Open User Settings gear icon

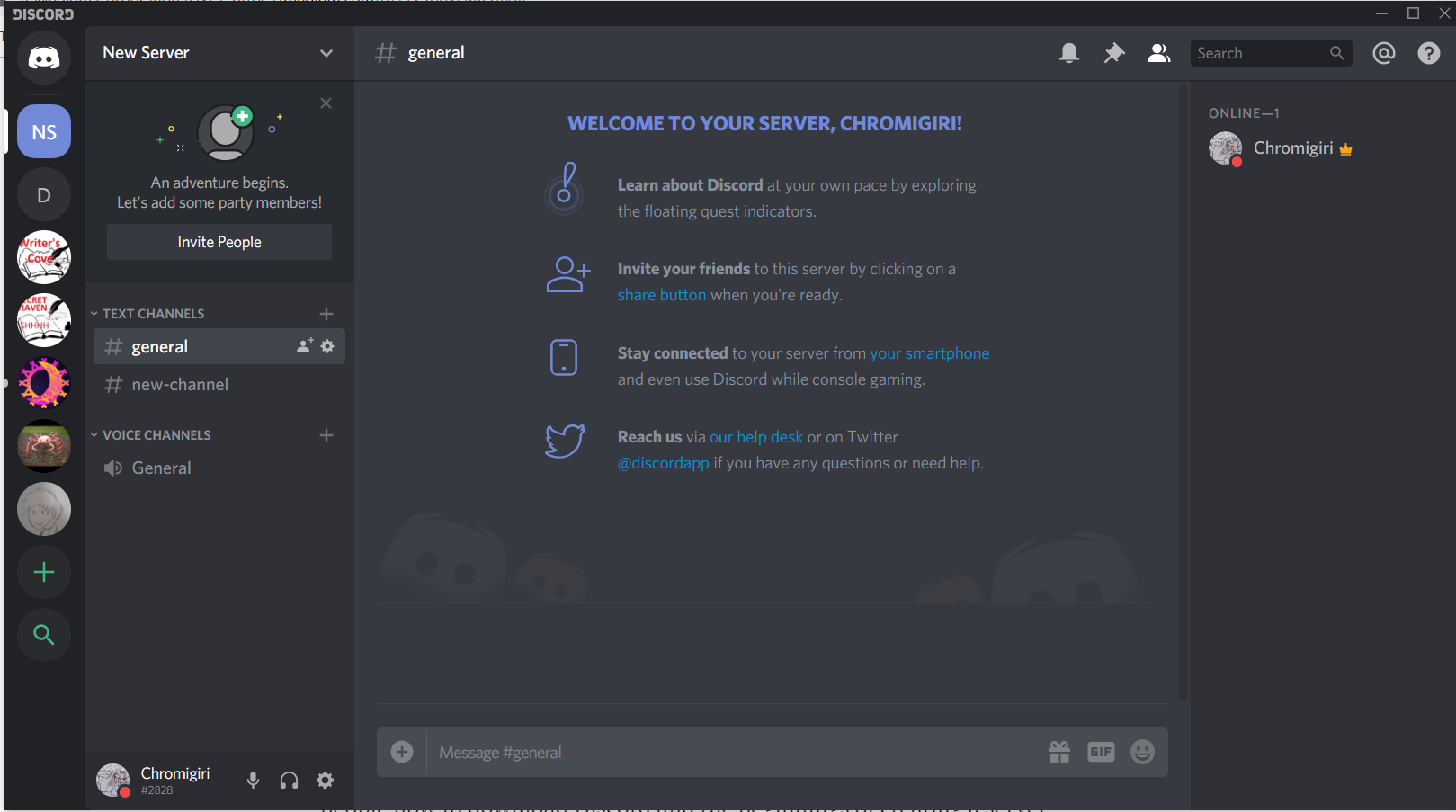[326, 780]
